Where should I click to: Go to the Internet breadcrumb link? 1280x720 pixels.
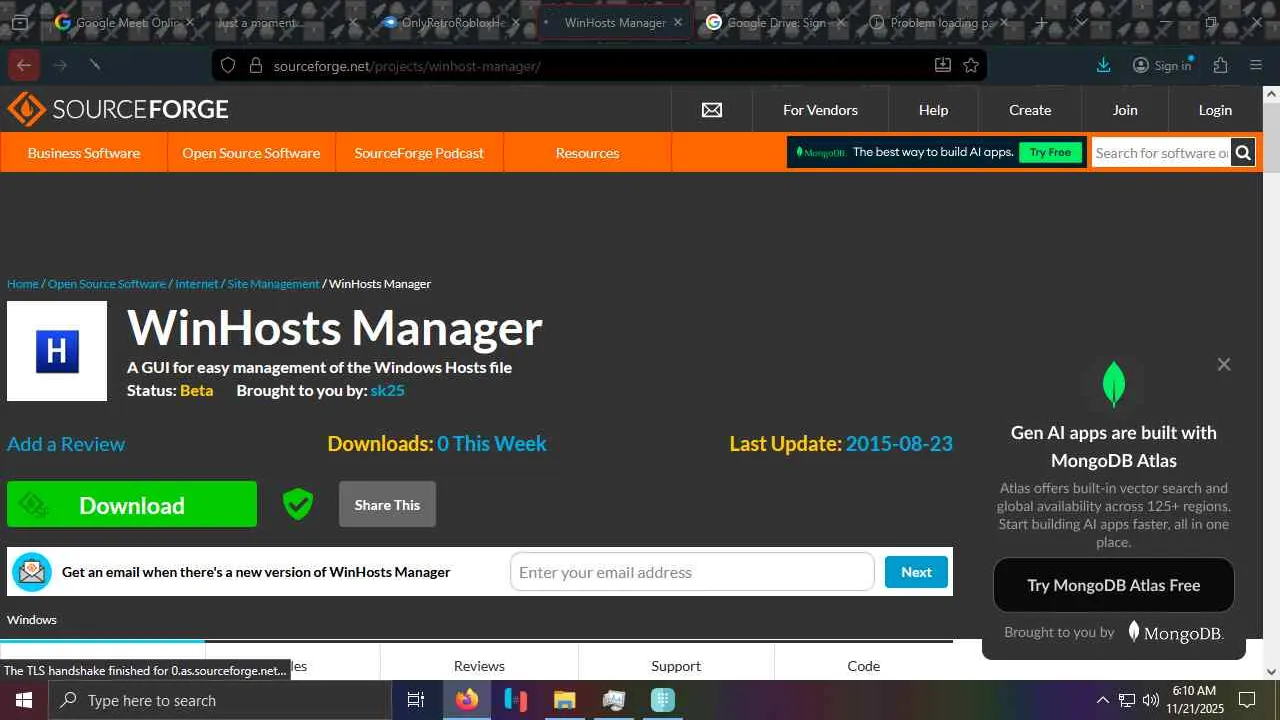pos(197,284)
